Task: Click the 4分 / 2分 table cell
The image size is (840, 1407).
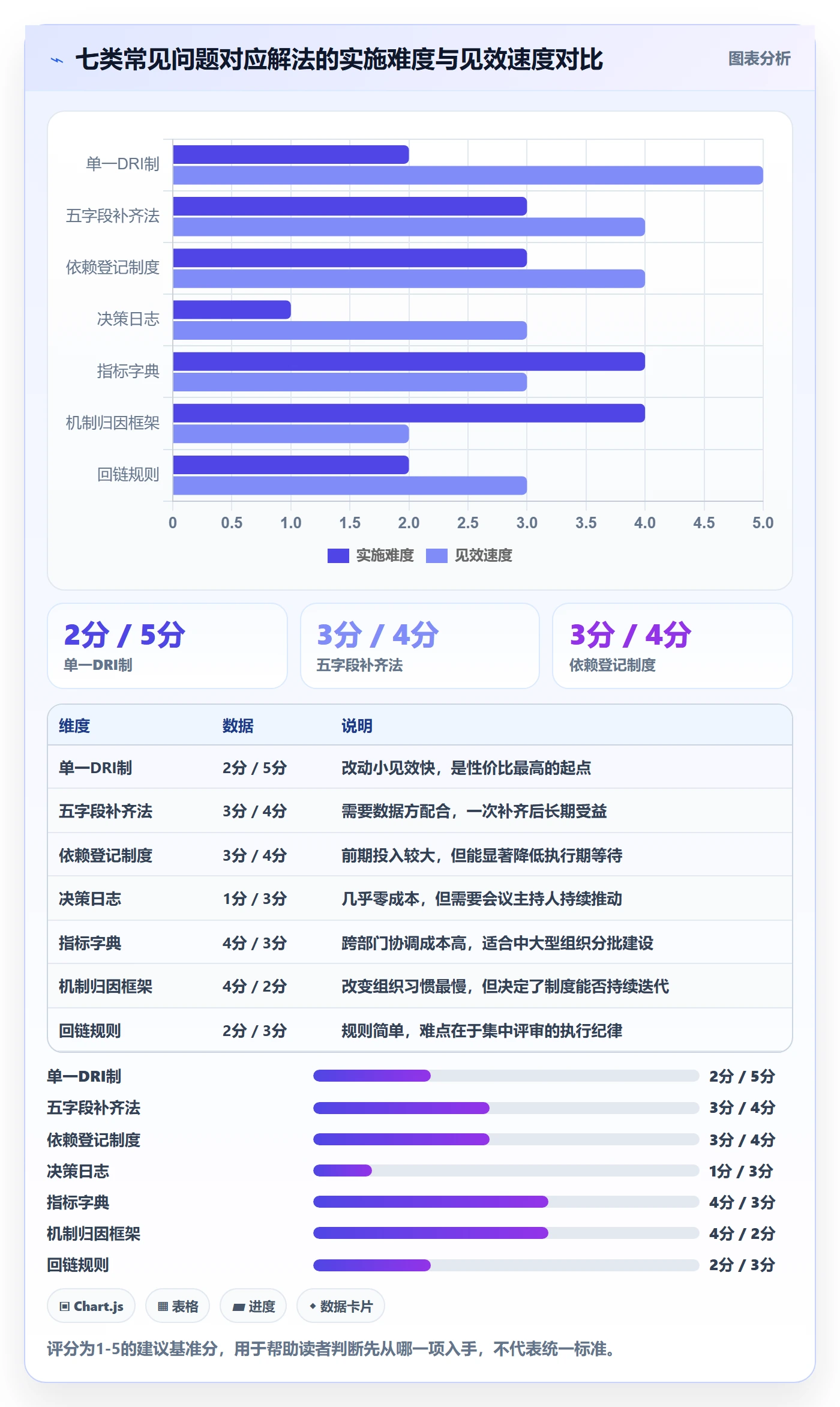Action: pos(254,986)
